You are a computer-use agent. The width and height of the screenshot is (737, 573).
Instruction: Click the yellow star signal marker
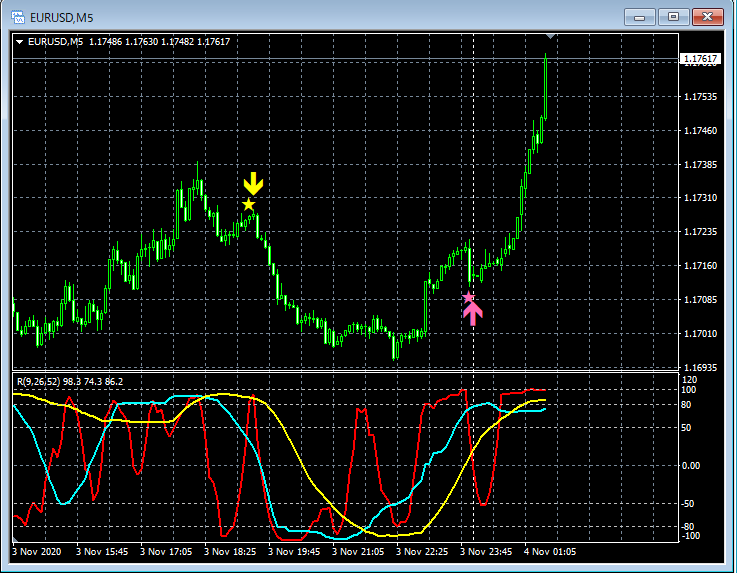click(248, 204)
